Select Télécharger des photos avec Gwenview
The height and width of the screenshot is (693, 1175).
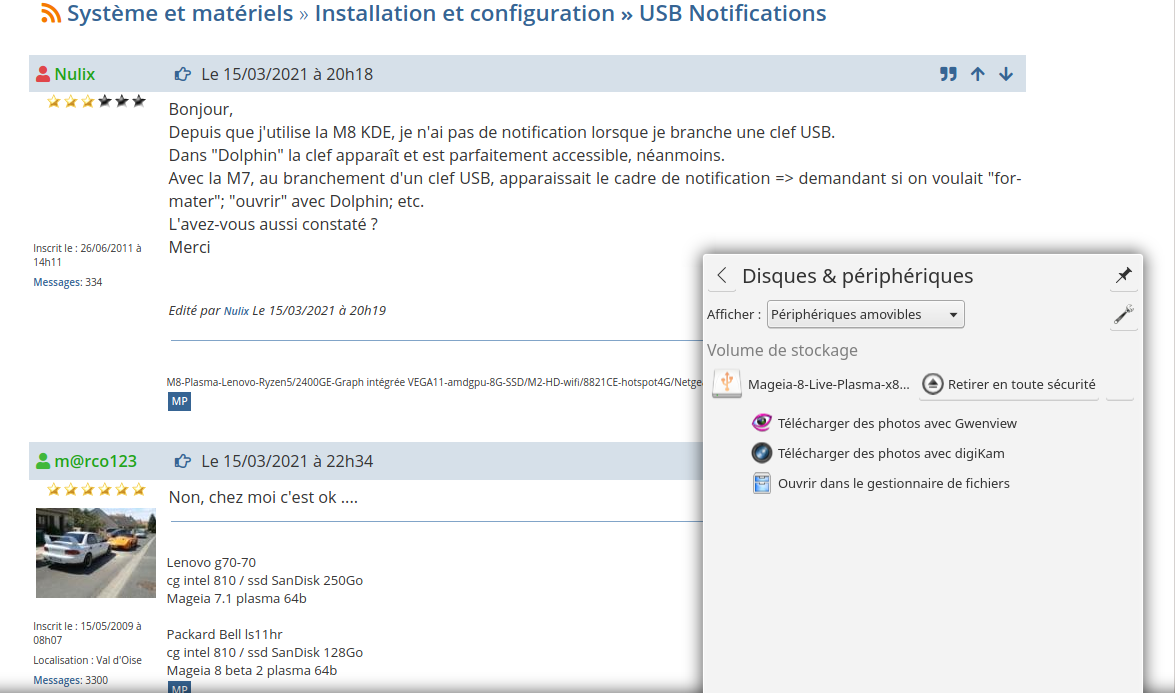click(884, 423)
